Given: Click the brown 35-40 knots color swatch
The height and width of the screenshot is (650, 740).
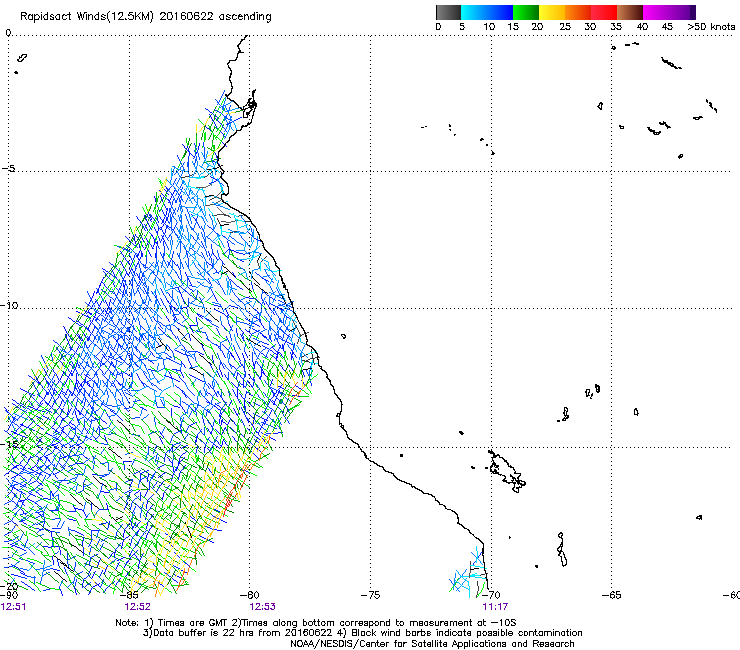Looking at the screenshot, I should [x=630, y=12].
